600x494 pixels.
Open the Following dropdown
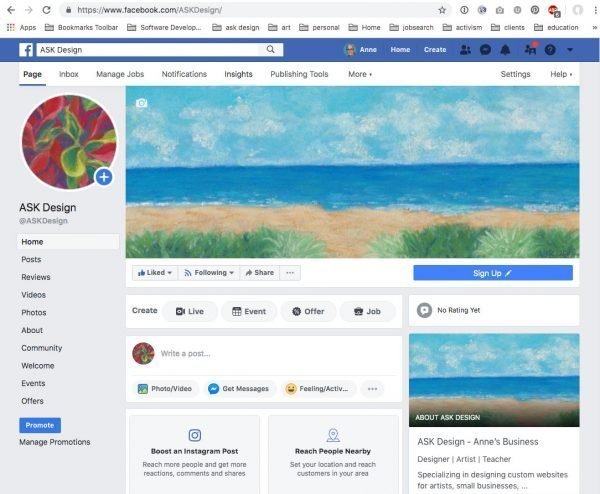[209, 273]
